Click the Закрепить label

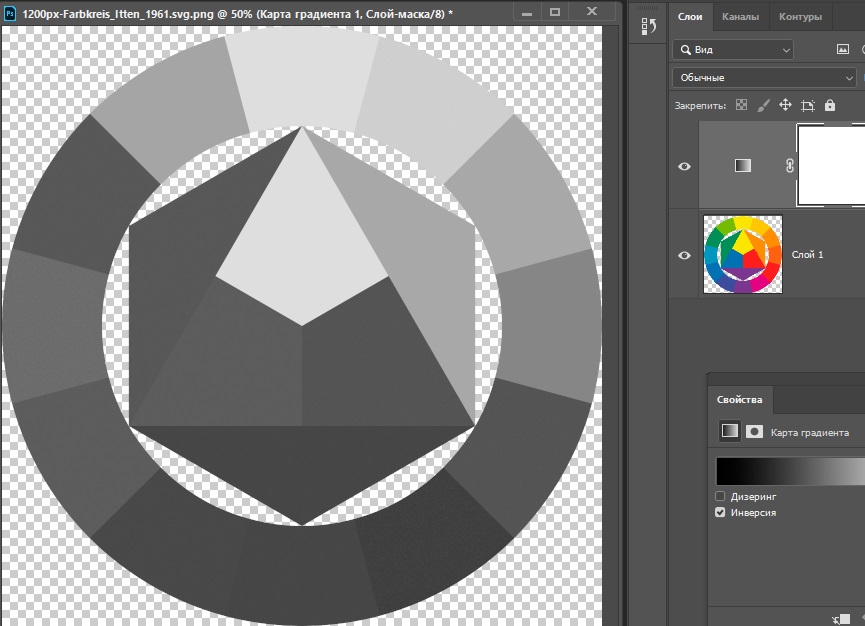click(700, 105)
